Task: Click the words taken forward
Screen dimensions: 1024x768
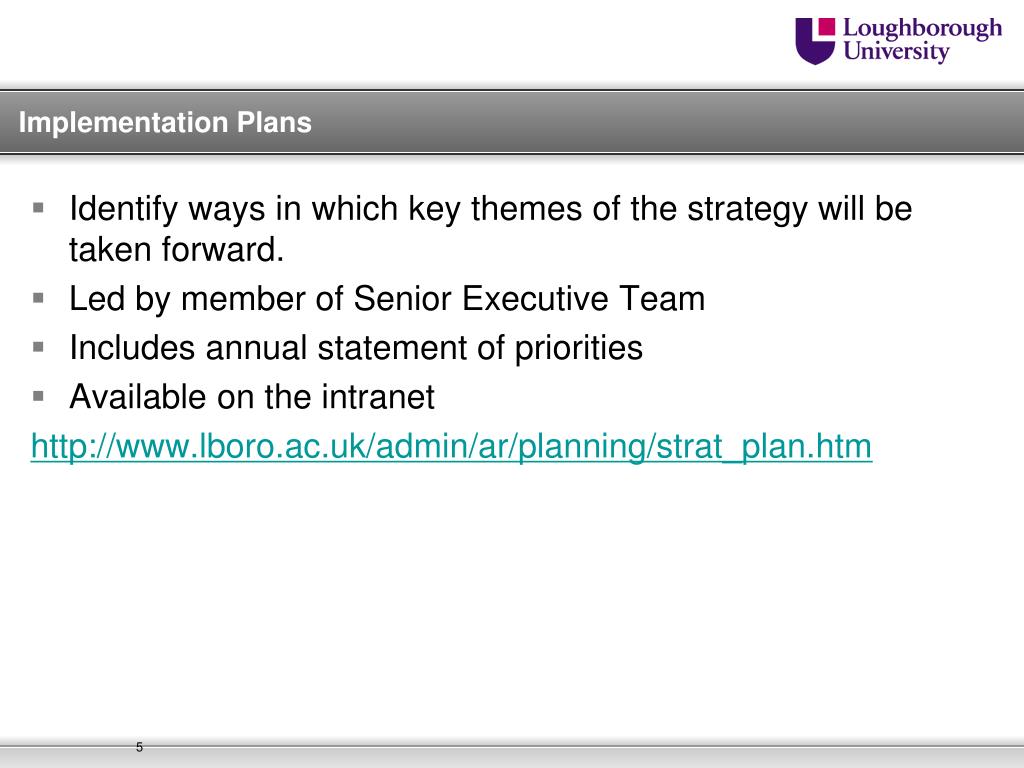Action: click(x=176, y=249)
